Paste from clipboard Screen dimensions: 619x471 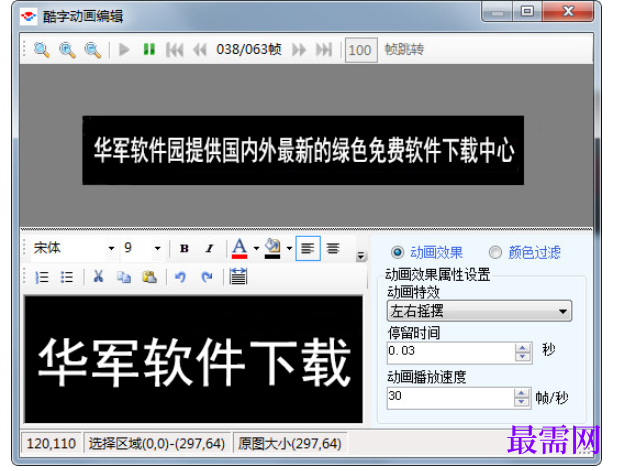(x=149, y=277)
